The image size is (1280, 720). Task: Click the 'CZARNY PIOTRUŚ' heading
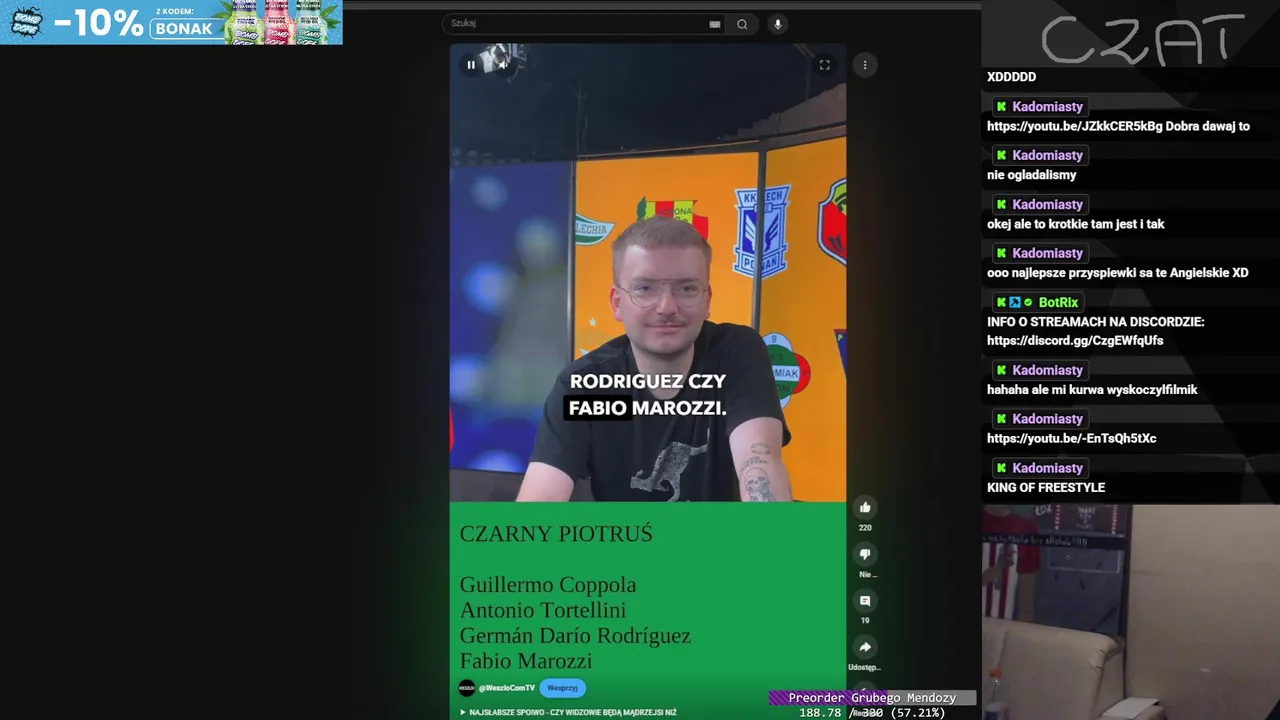[556, 534]
